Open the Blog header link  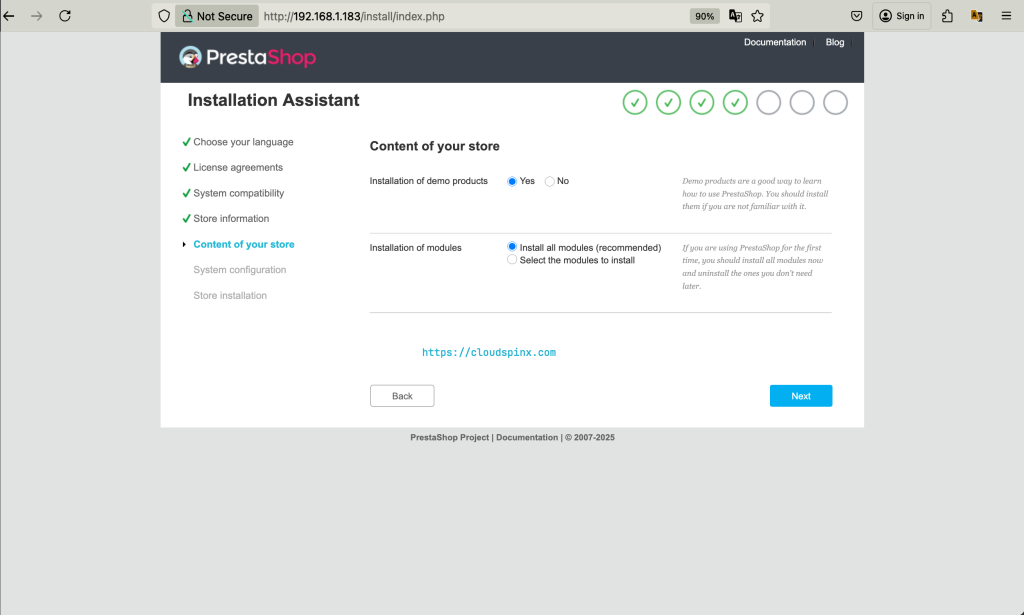pyautogui.click(x=835, y=42)
